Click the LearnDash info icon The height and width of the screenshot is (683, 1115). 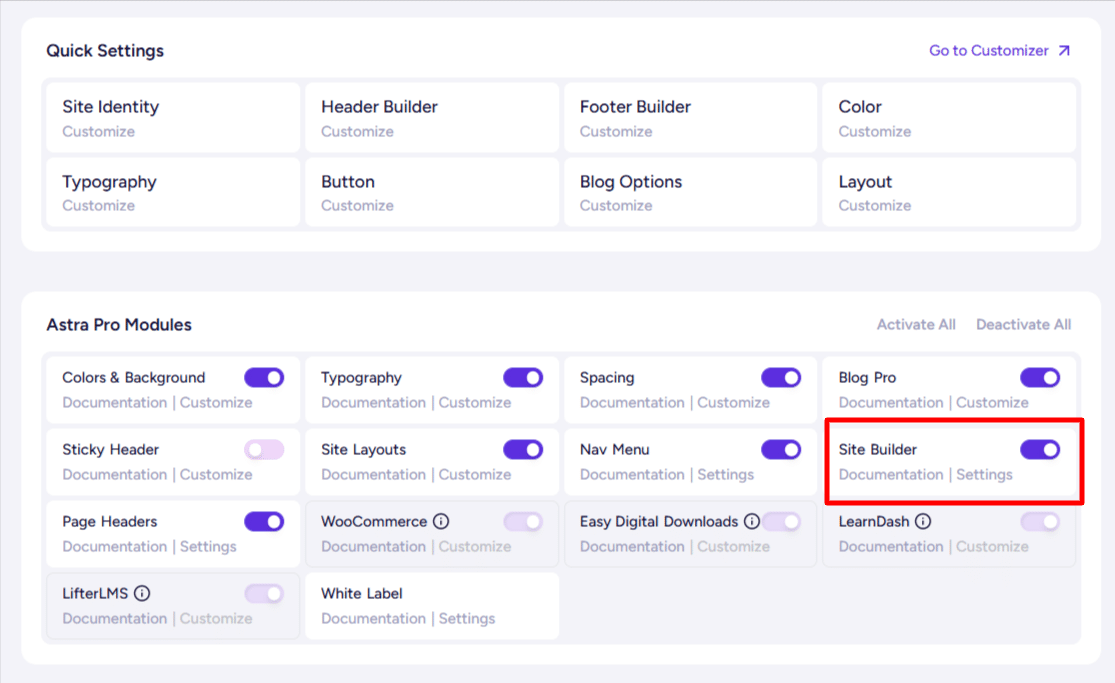pos(923,521)
